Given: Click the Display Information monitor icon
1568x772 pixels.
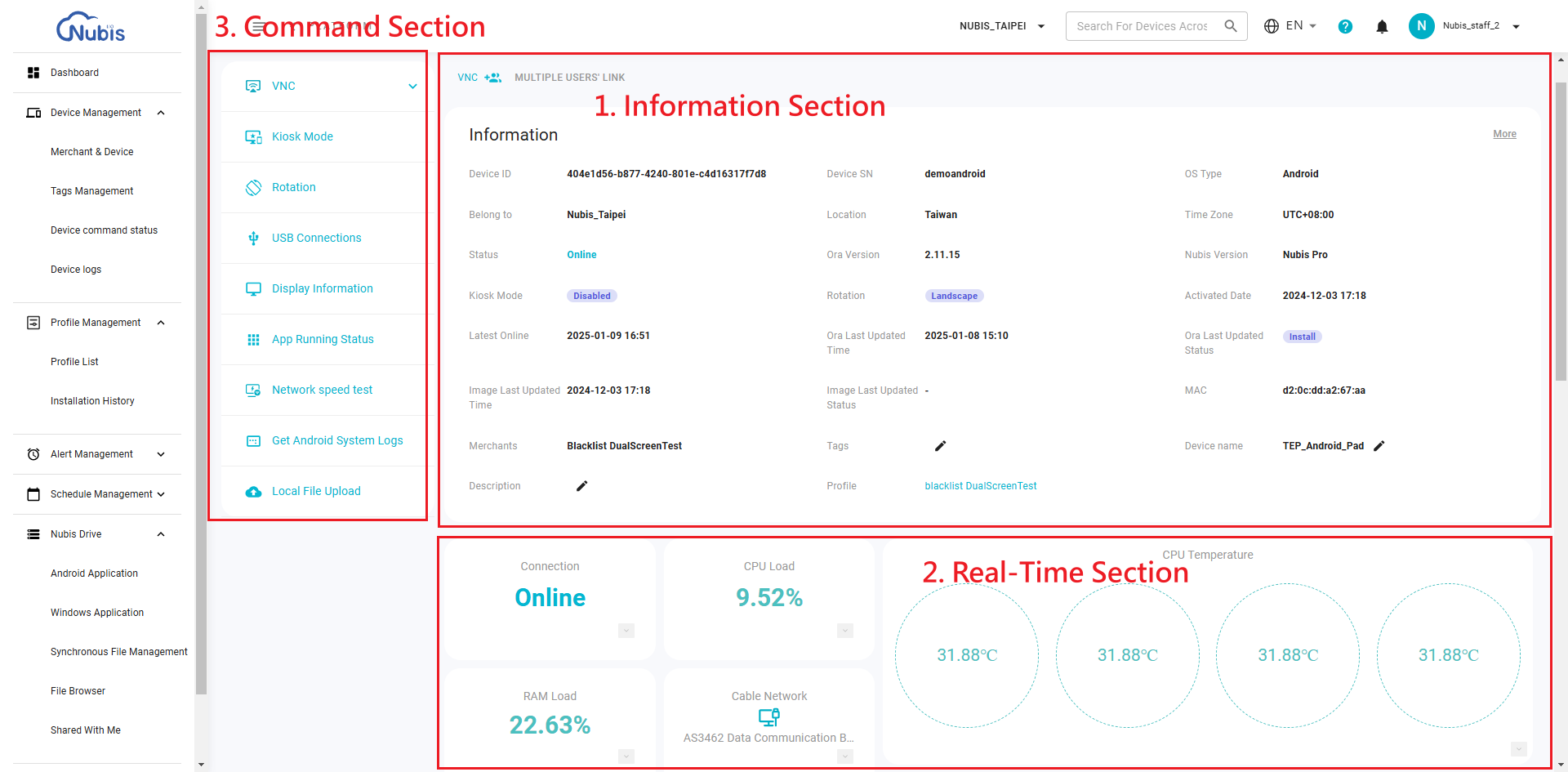Looking at the screenshot, I should pos(254,288).
